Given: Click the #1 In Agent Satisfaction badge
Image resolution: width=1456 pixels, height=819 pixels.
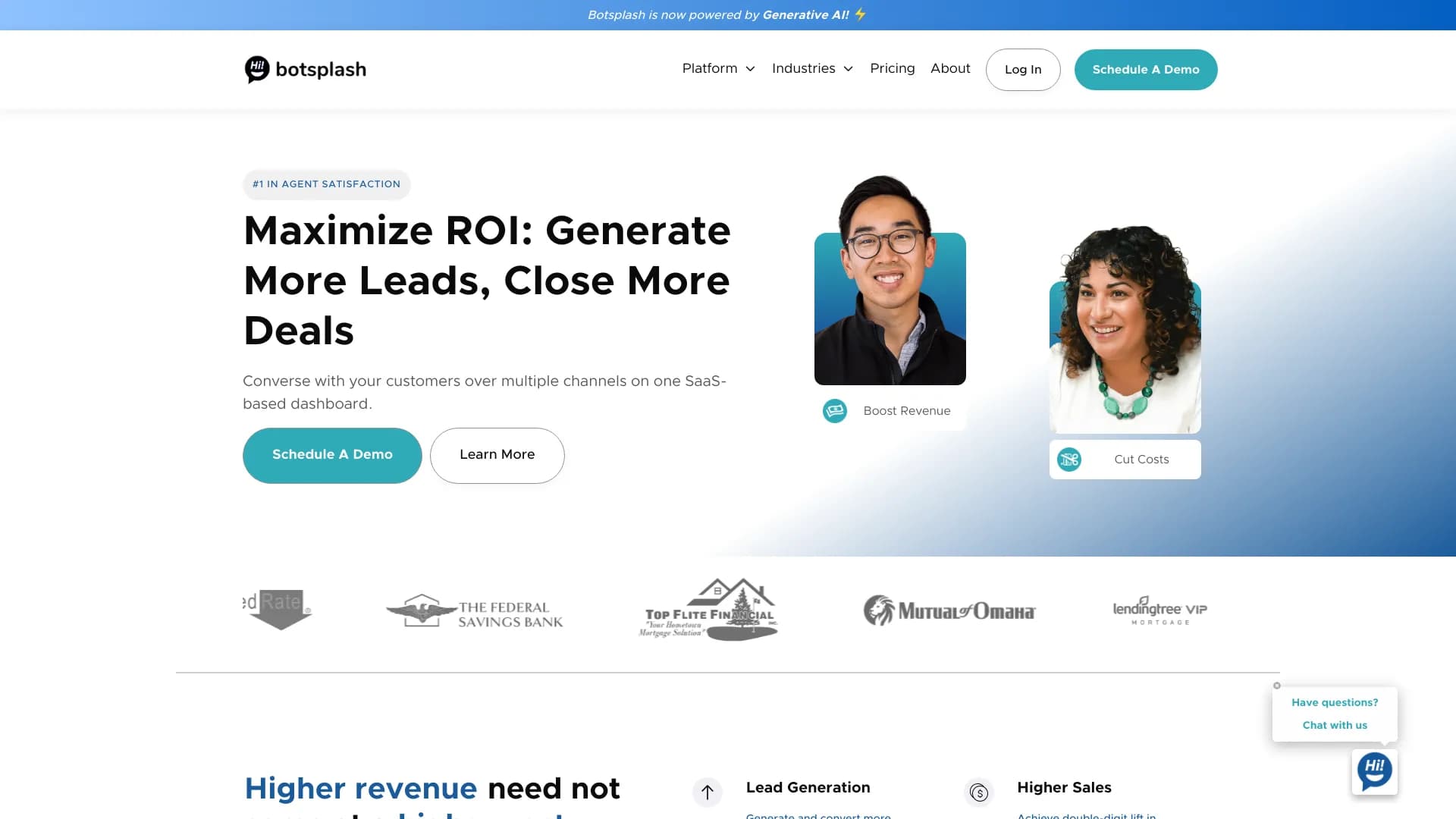Looking at the screenshot, I should (x=326, y=184).
